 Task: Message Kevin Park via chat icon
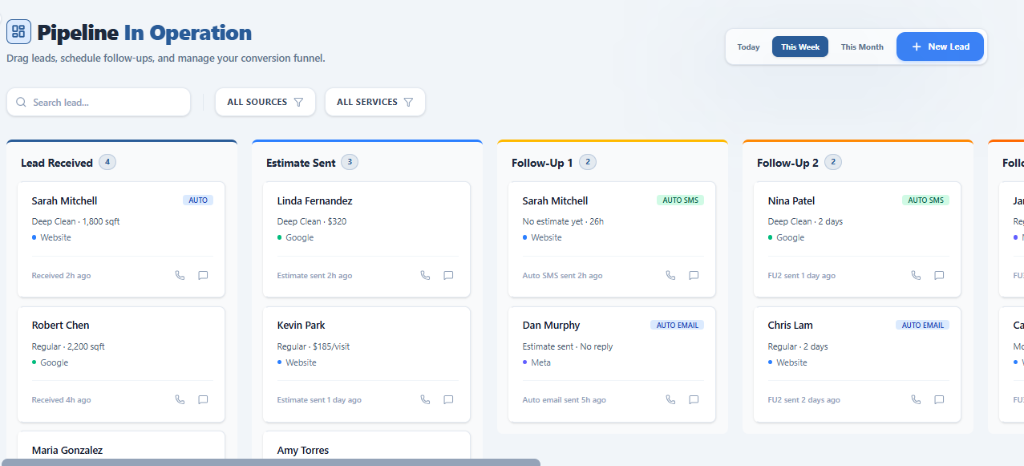pos(448,399)
